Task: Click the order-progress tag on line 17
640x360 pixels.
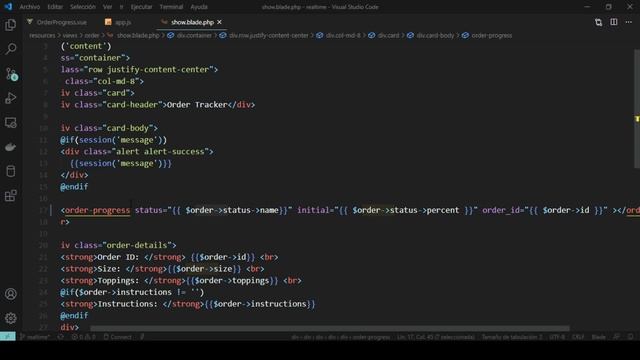Action: (97, 210)
